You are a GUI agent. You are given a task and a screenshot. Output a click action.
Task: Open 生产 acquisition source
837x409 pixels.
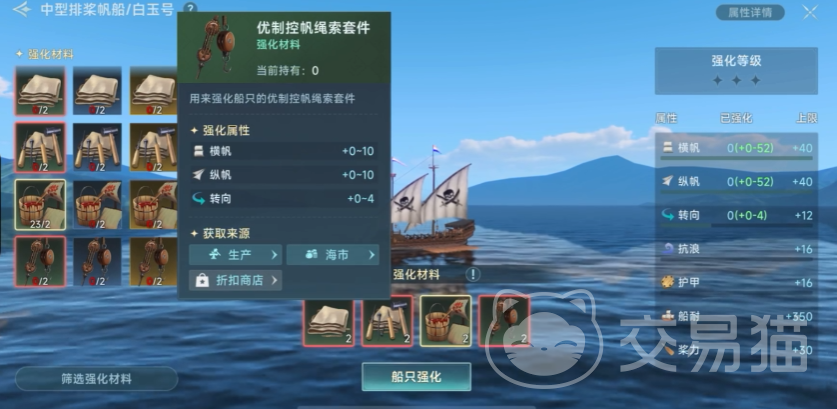click(x=235, y=255)
